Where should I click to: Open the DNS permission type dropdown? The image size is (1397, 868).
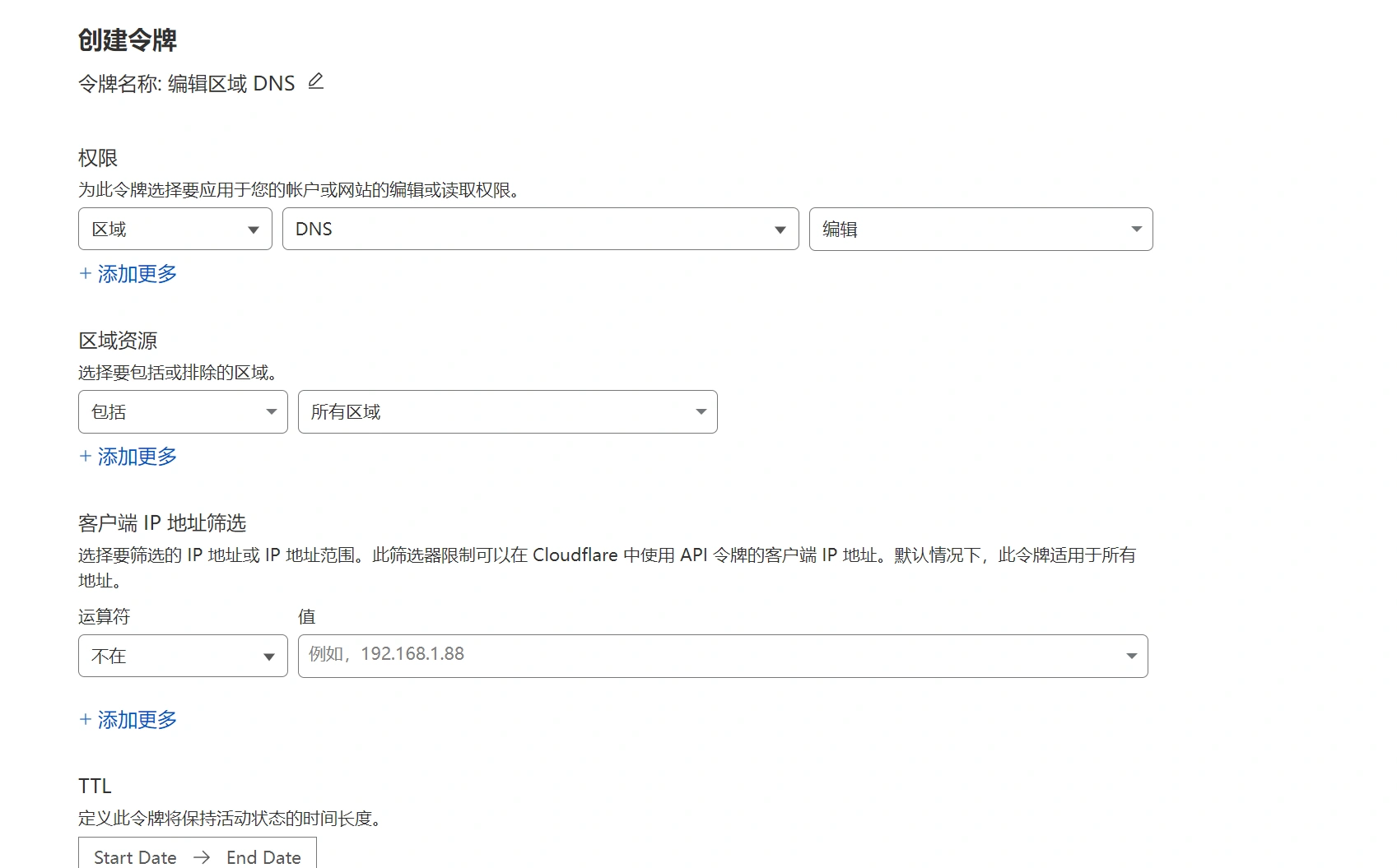pyautogui.click(x=539, y=229)
